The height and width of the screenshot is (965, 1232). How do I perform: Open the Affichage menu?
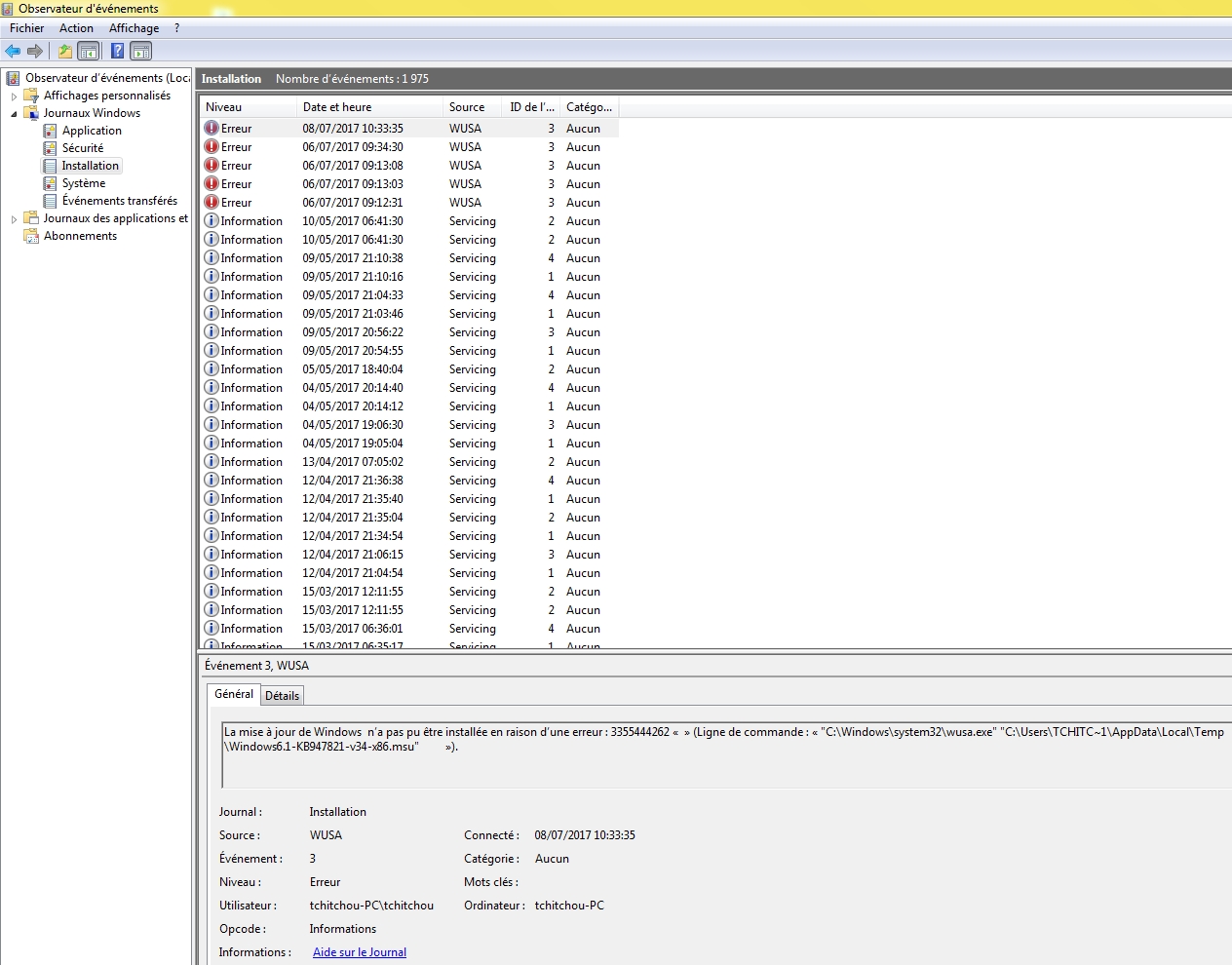click(134, 28)
